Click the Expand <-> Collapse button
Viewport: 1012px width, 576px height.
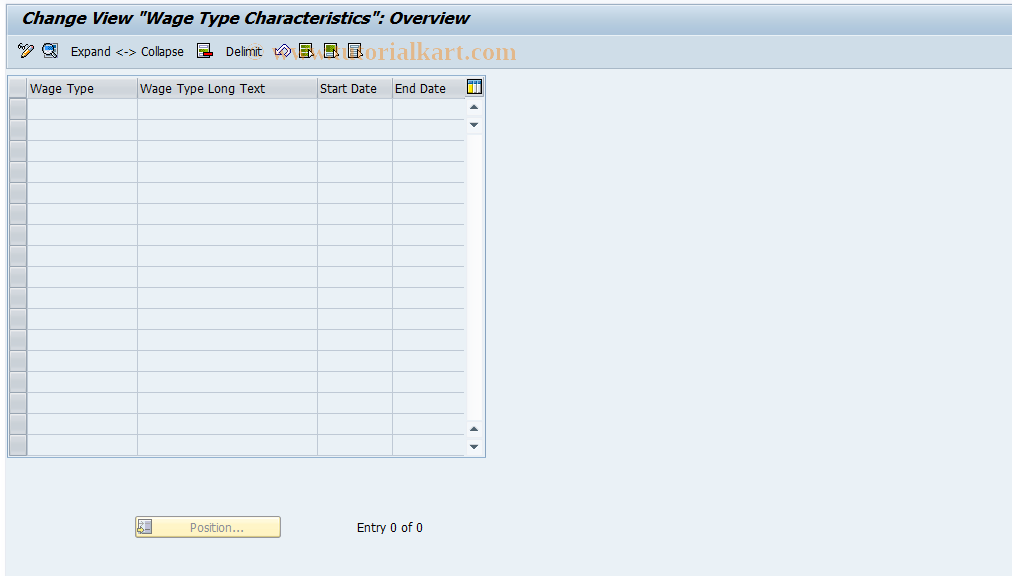click(127, 52)
